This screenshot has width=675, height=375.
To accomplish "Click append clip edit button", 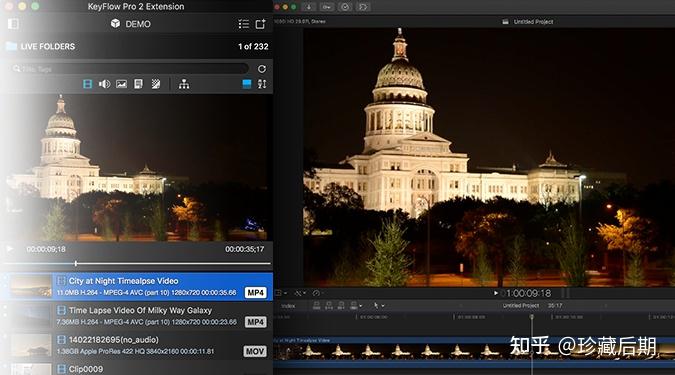I will click(x=341, y=306).
